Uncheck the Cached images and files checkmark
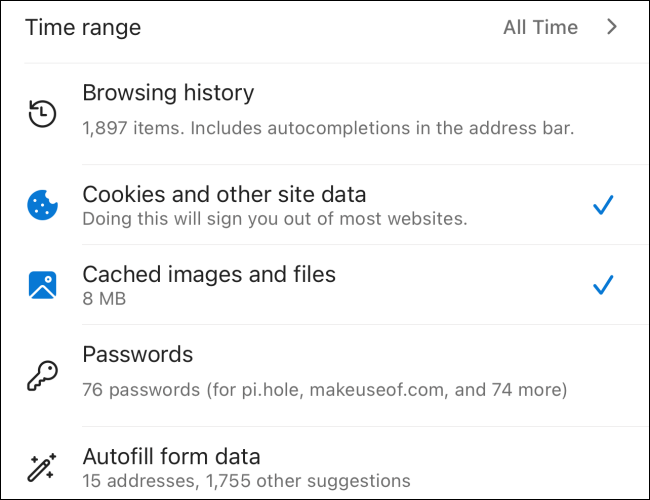The width and height of the screenshot is (650, 500). (x=602, y=285)
